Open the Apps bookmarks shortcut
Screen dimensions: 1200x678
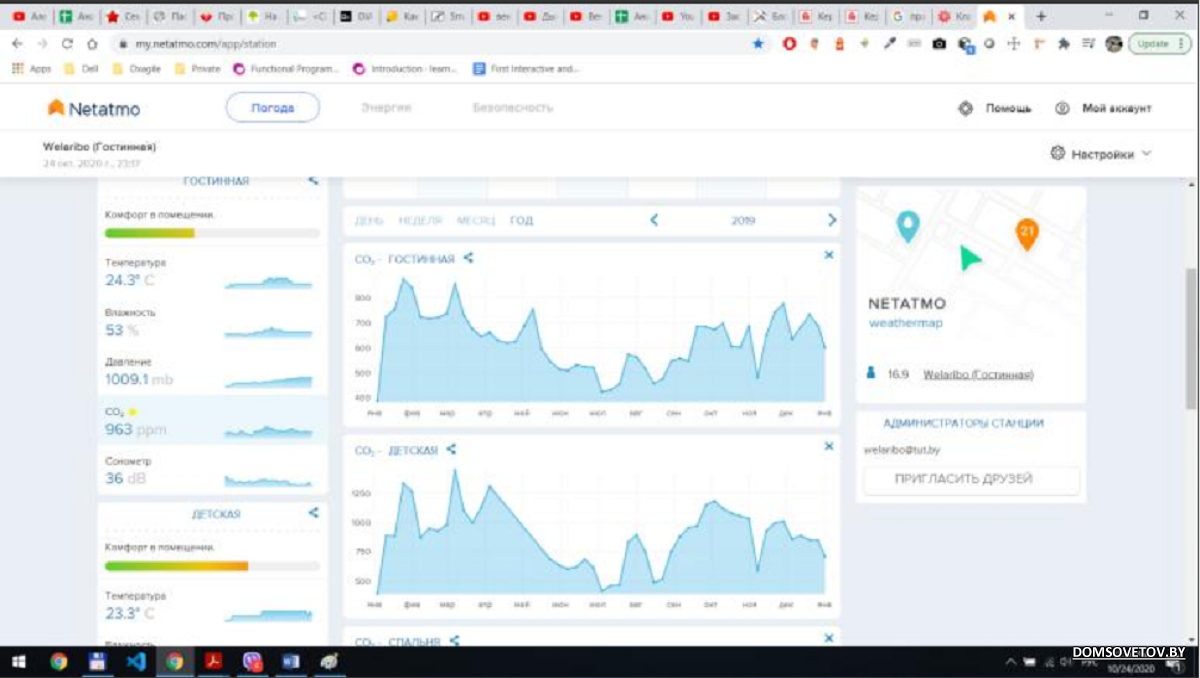[x=31, y=69]
